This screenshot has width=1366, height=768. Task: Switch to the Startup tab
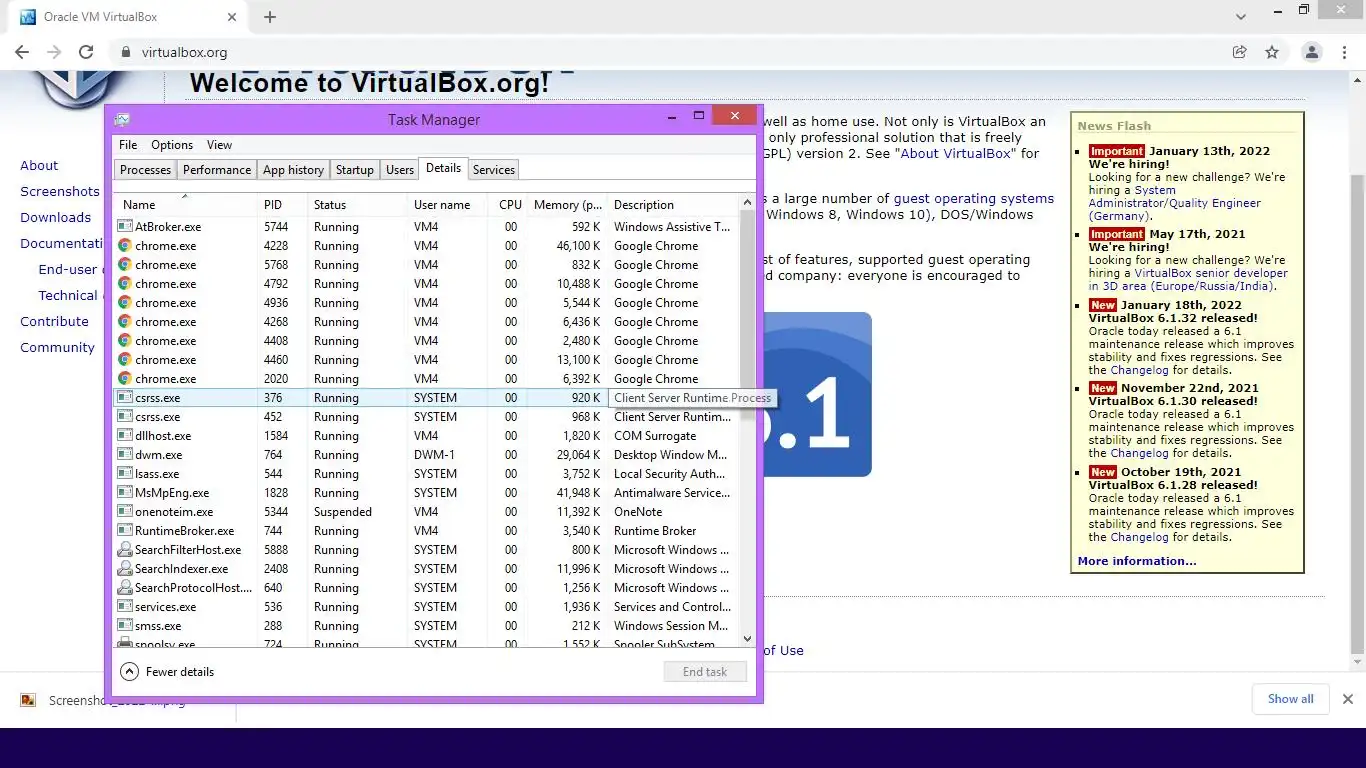354,170
